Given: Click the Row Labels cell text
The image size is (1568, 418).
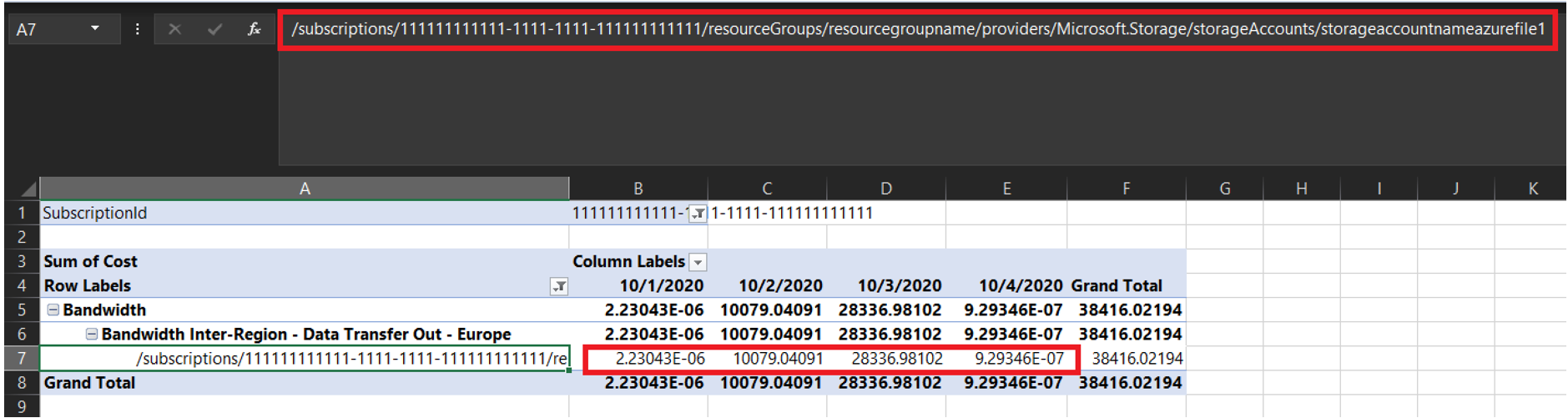Looking at the screenshot, I should pyautogui.click(x=88, y=286).
